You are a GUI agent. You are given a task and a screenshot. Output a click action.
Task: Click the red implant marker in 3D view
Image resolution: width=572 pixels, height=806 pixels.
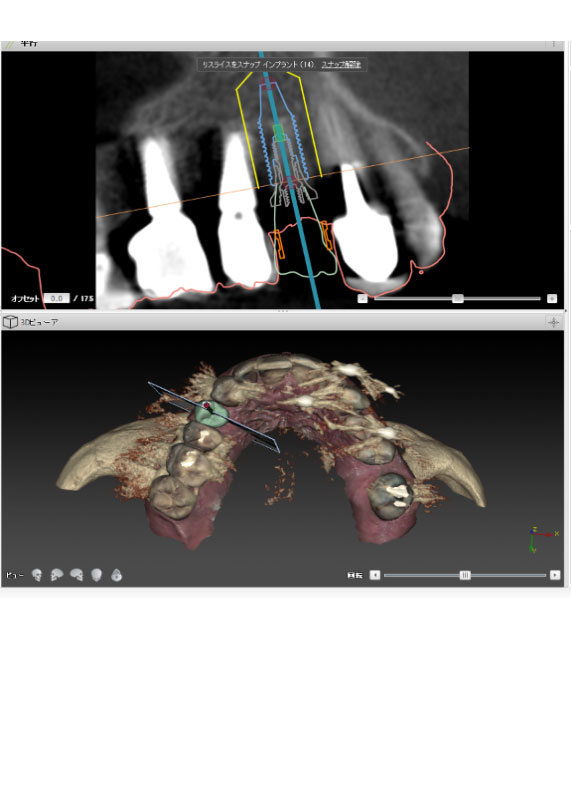click(207, 406)
